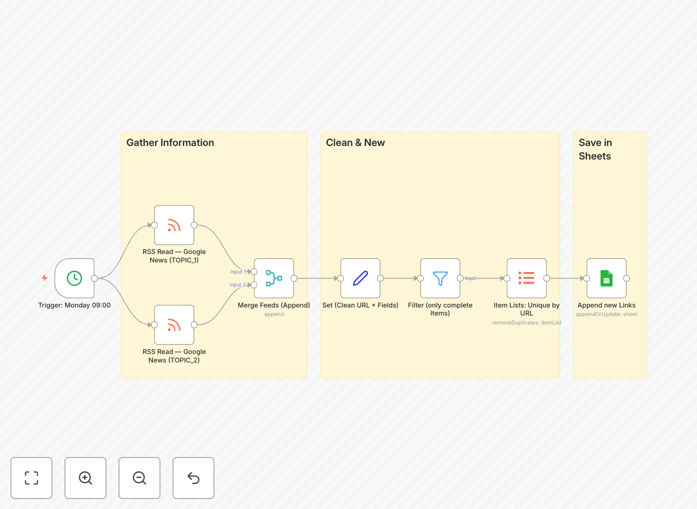Zoom in on the workflow canvas
Image resolution: width=697 pixels, height=509 pixels.
85,478
